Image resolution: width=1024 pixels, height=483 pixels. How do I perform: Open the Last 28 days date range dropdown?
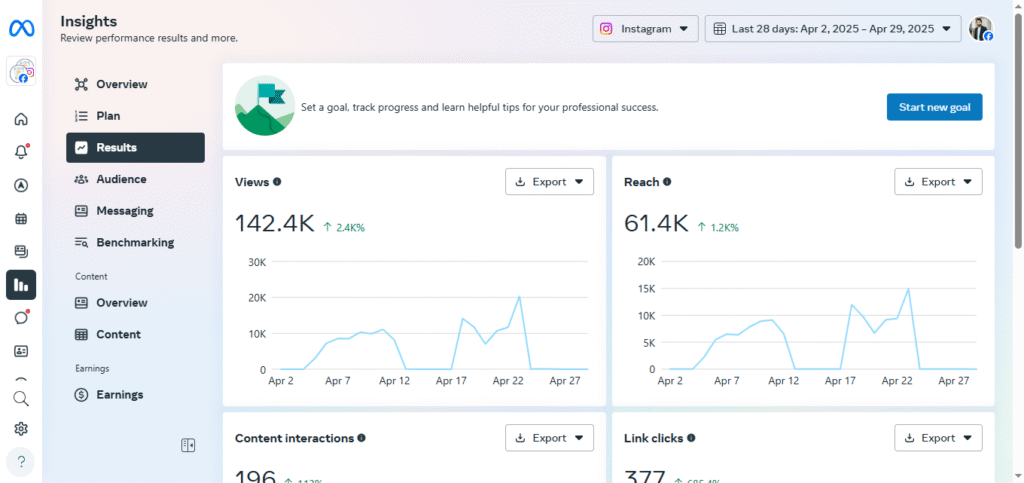[x=833, y=29]
